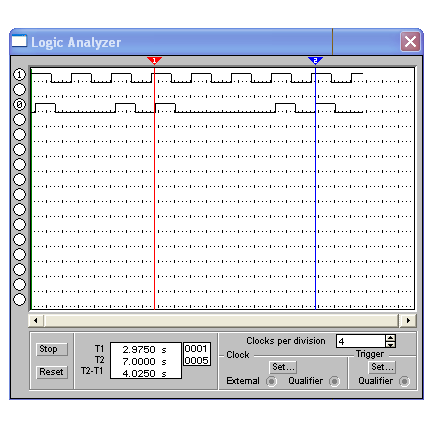This screenshot has width=428, height=424.
Task: Click the 0005 hex readout
Action: coord(197,360)
